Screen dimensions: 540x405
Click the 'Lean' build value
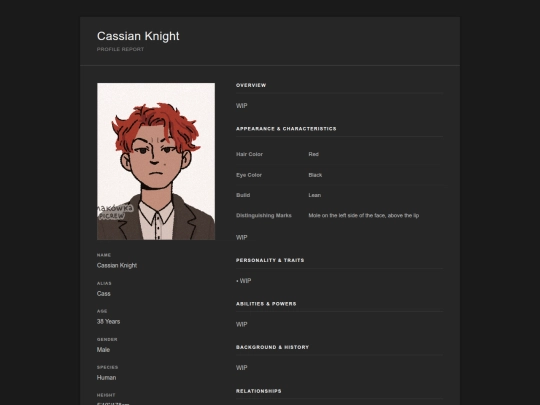pos(315,195)
